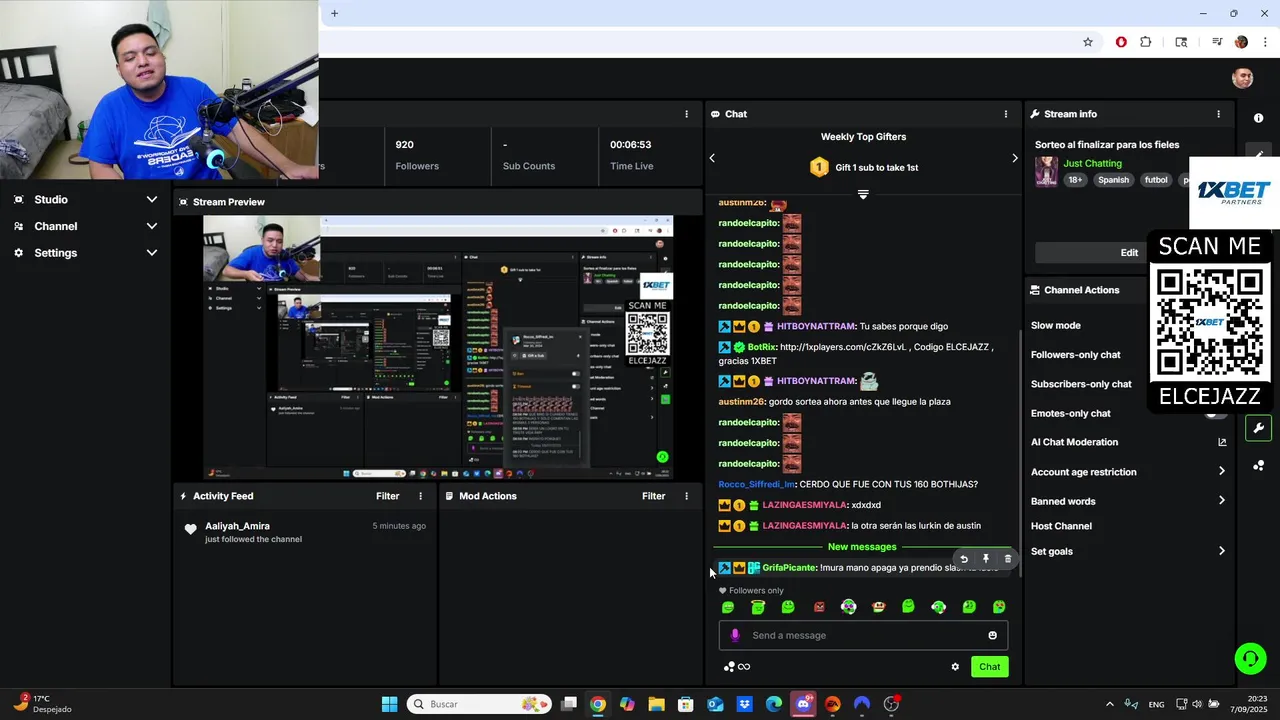The height and width of the screenshot is (720, 1280).
Task: Open Host Channel action
Action: pyautogui.click(x=1061, y=526)
